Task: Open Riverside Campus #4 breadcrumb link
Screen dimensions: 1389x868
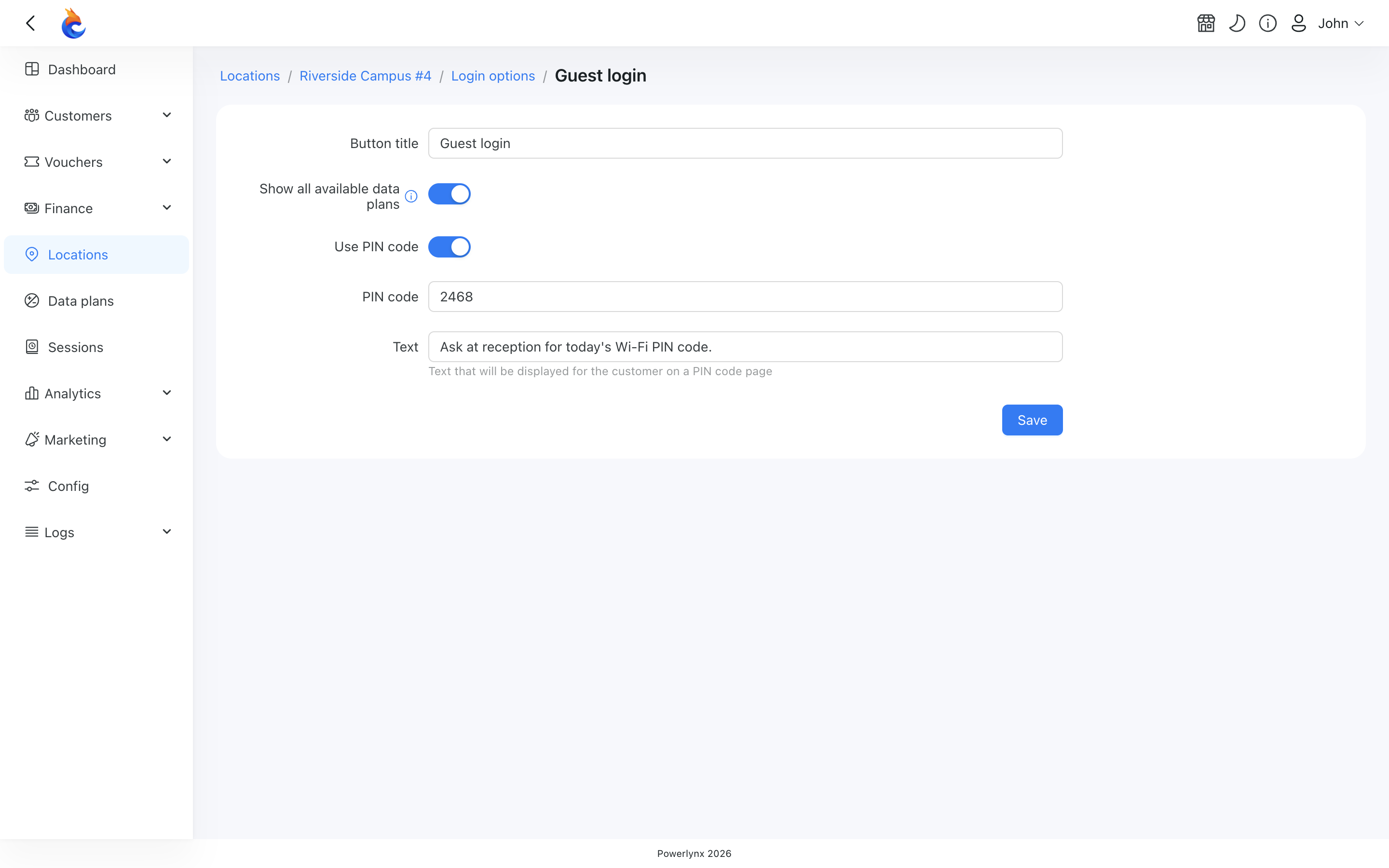Action: click(365, 76)
